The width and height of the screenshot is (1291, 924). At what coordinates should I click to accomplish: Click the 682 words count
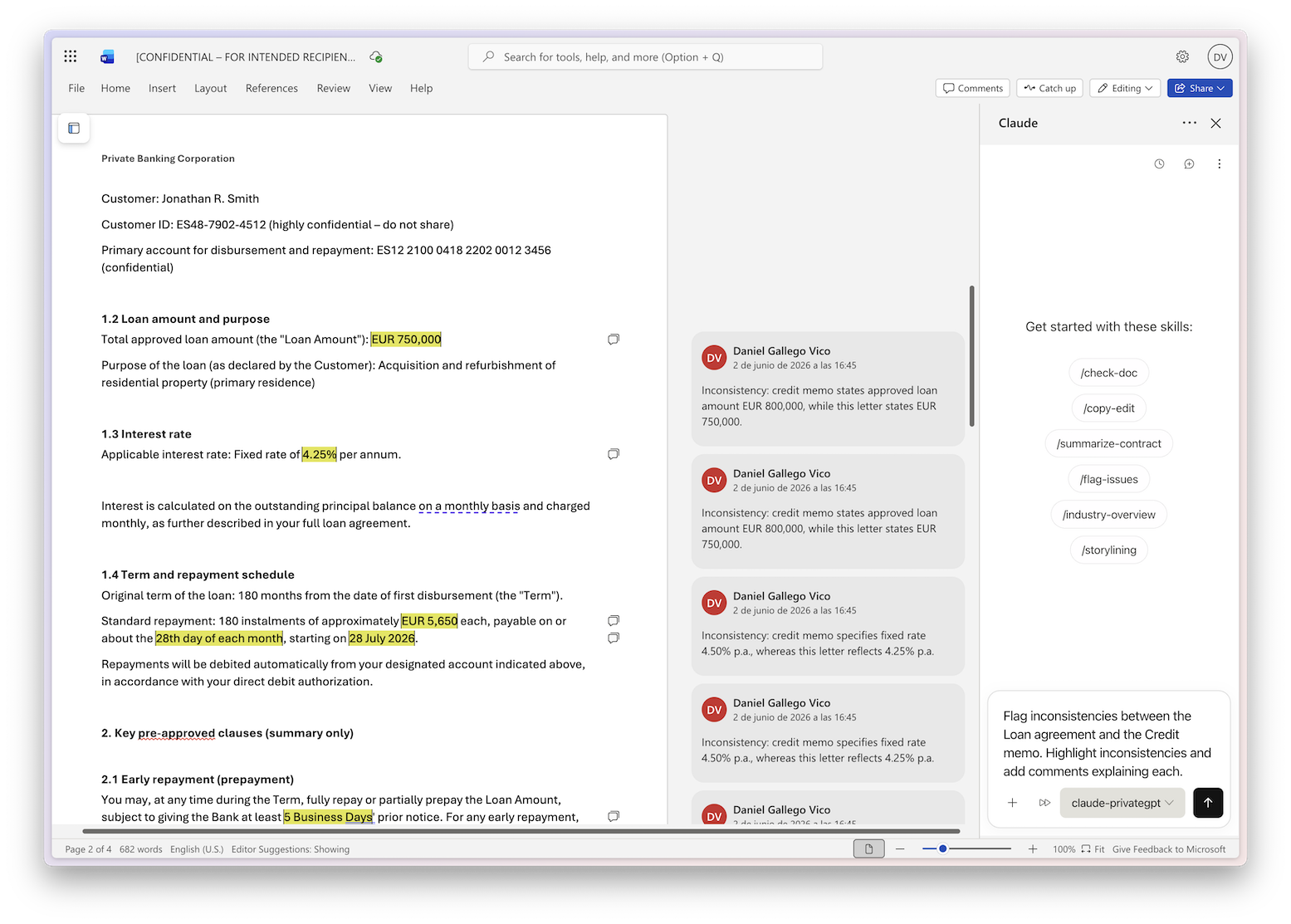point(141,848)
